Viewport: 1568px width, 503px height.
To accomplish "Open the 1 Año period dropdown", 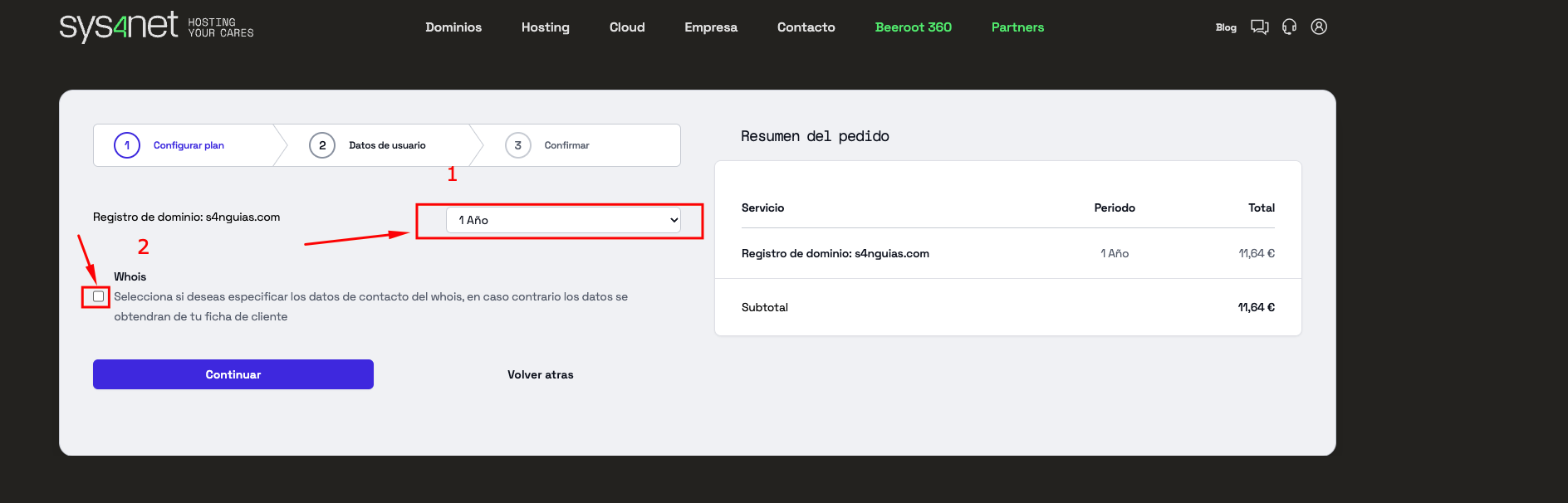I will click(x=563, y=220).
